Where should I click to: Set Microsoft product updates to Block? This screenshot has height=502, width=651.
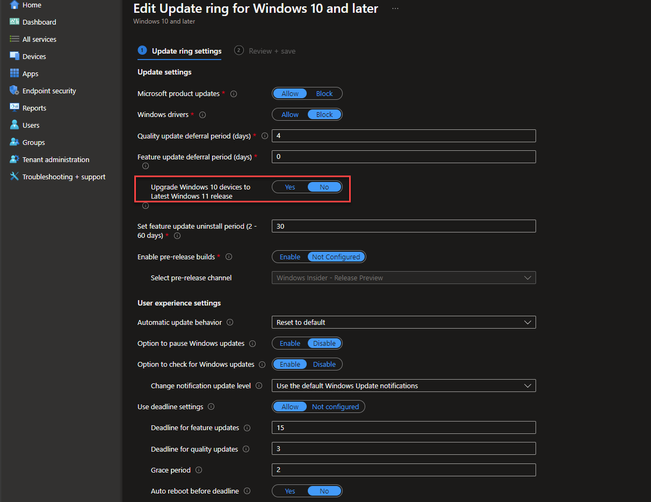tap(324, 93)
